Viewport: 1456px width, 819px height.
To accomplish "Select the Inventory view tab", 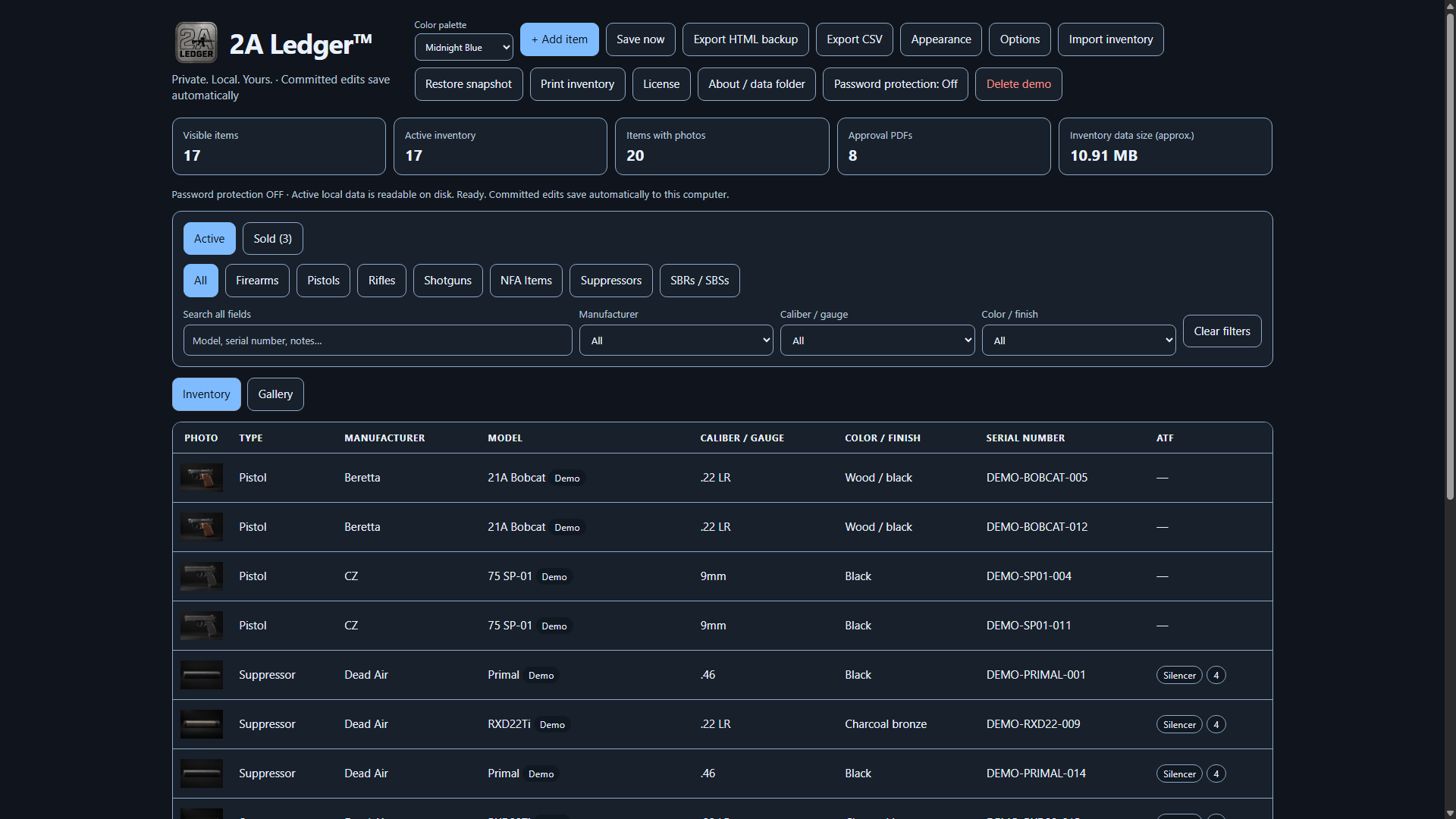I will point(206,394).
